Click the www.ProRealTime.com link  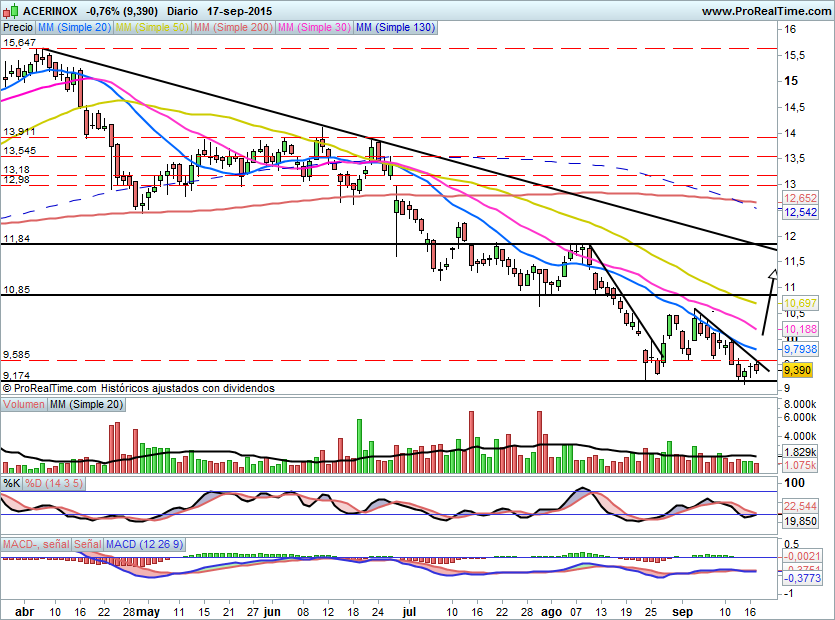click(765, 10)
